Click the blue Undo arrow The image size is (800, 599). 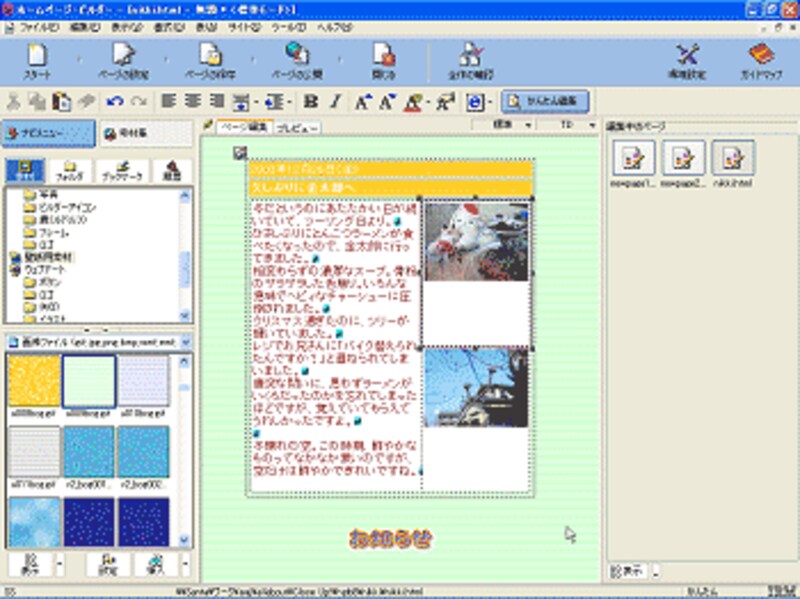click(115, 102)
